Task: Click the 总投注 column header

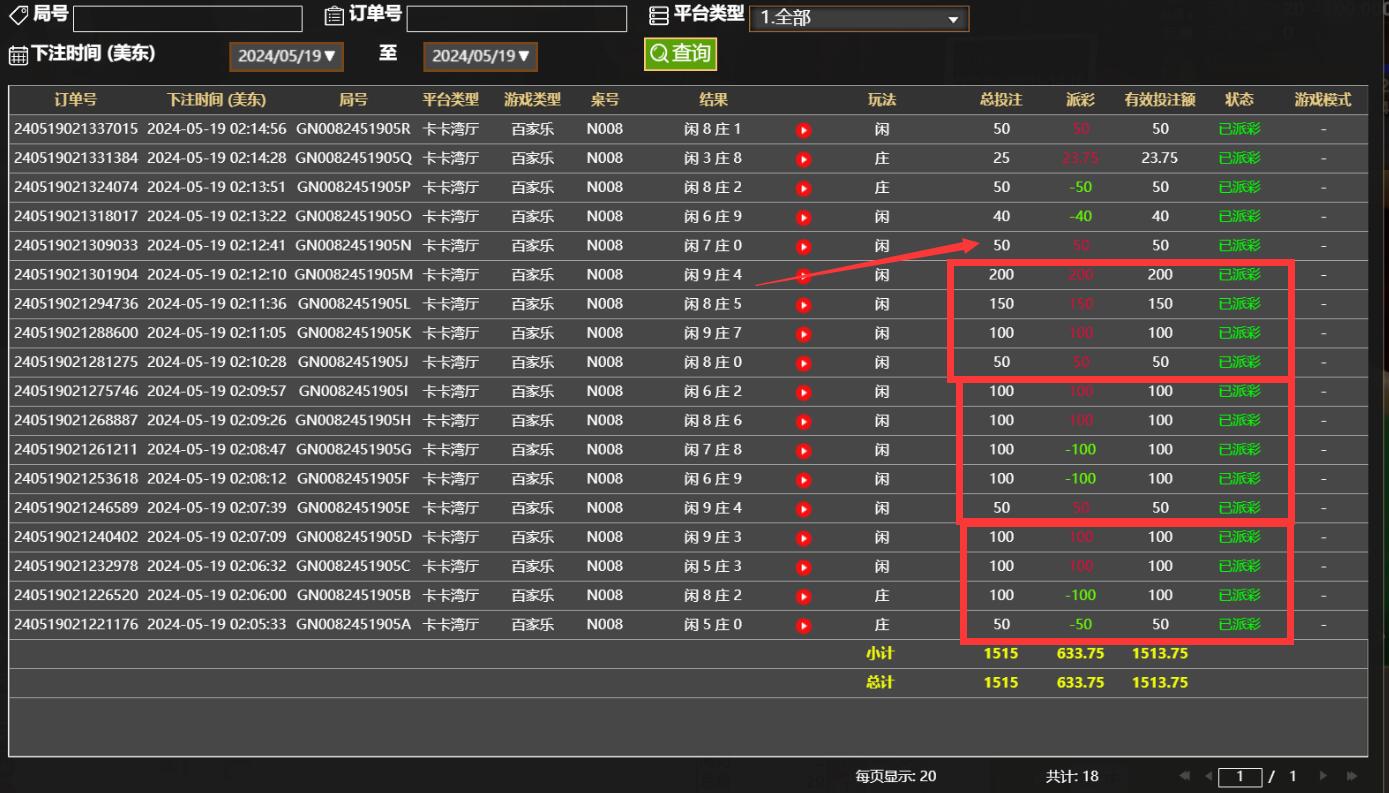Action: click(1000, 100)
